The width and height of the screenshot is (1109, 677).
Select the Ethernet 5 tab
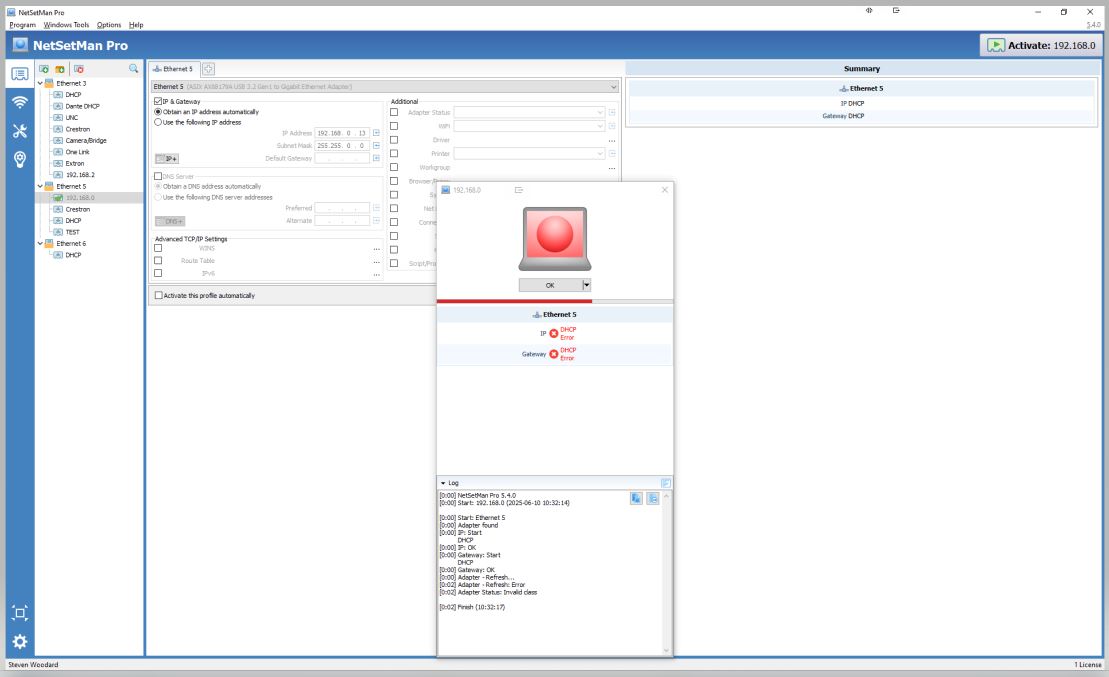(x=173, y=69)
